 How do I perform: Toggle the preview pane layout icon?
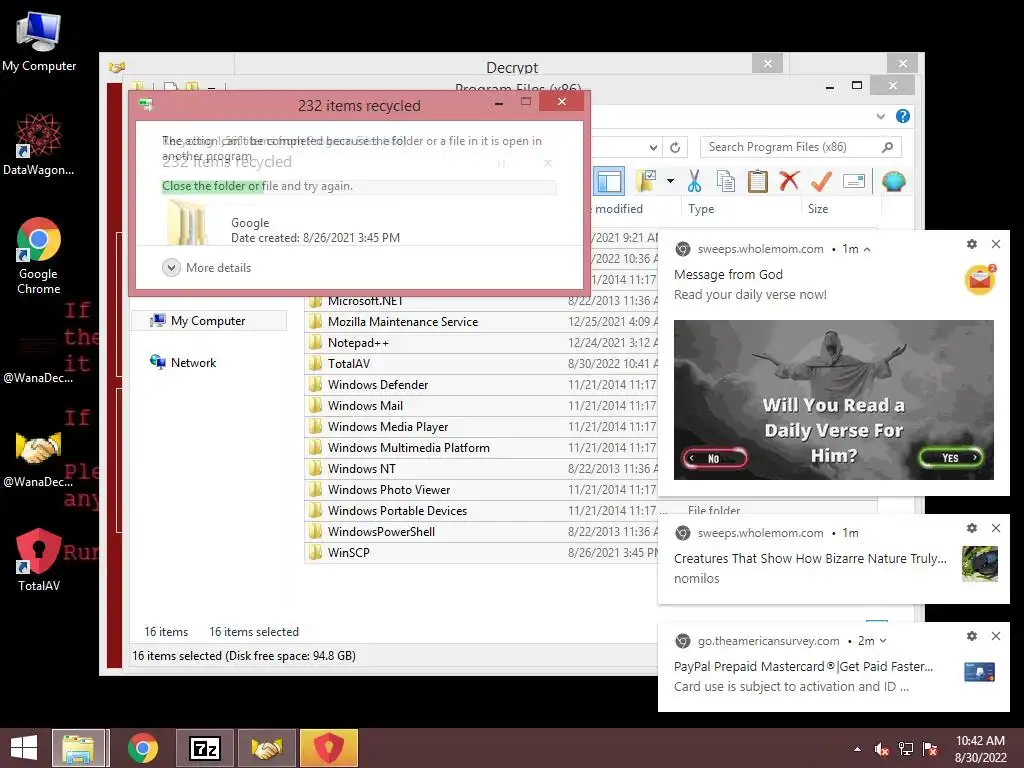[x=609, y=182]
